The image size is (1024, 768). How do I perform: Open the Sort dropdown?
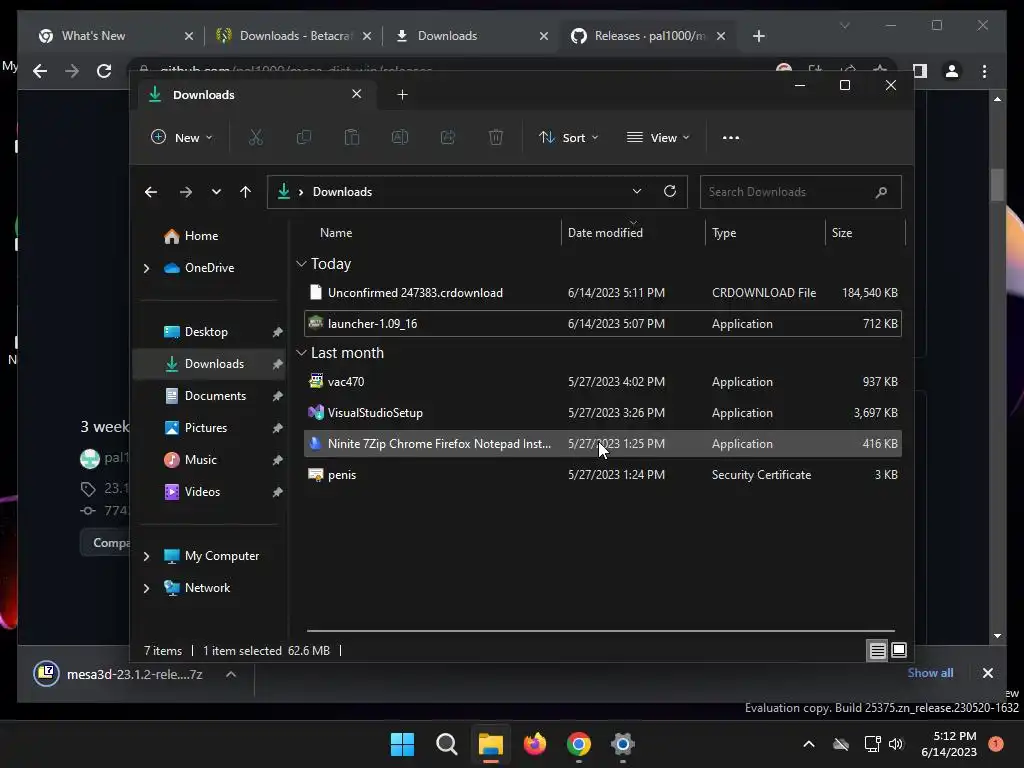pos(568,138)
